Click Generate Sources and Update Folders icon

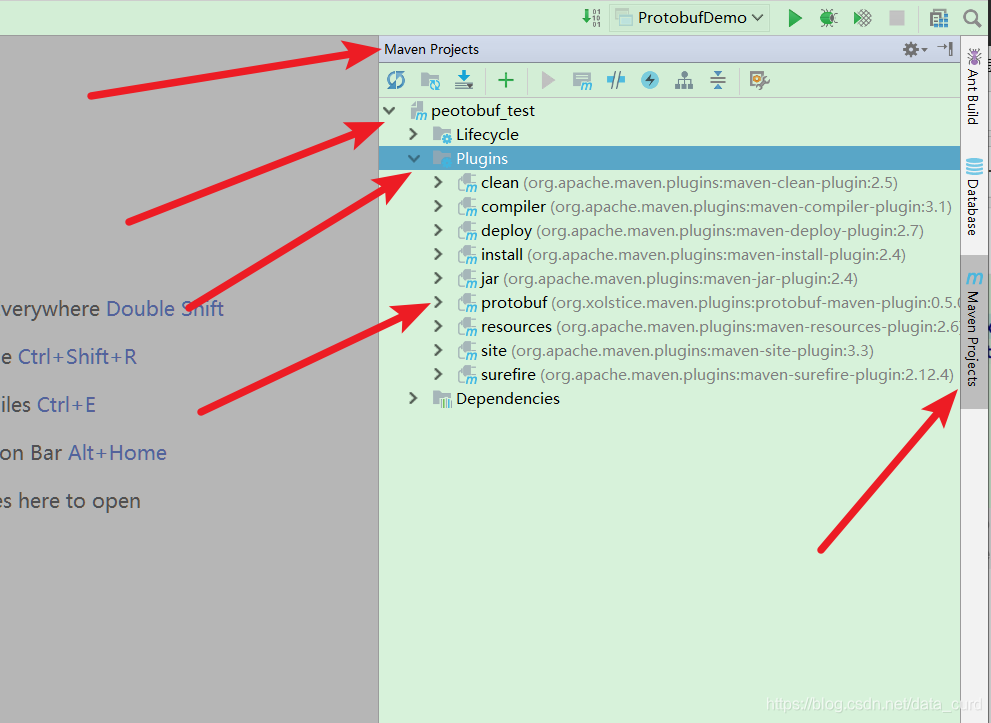(x=430, y=80)
